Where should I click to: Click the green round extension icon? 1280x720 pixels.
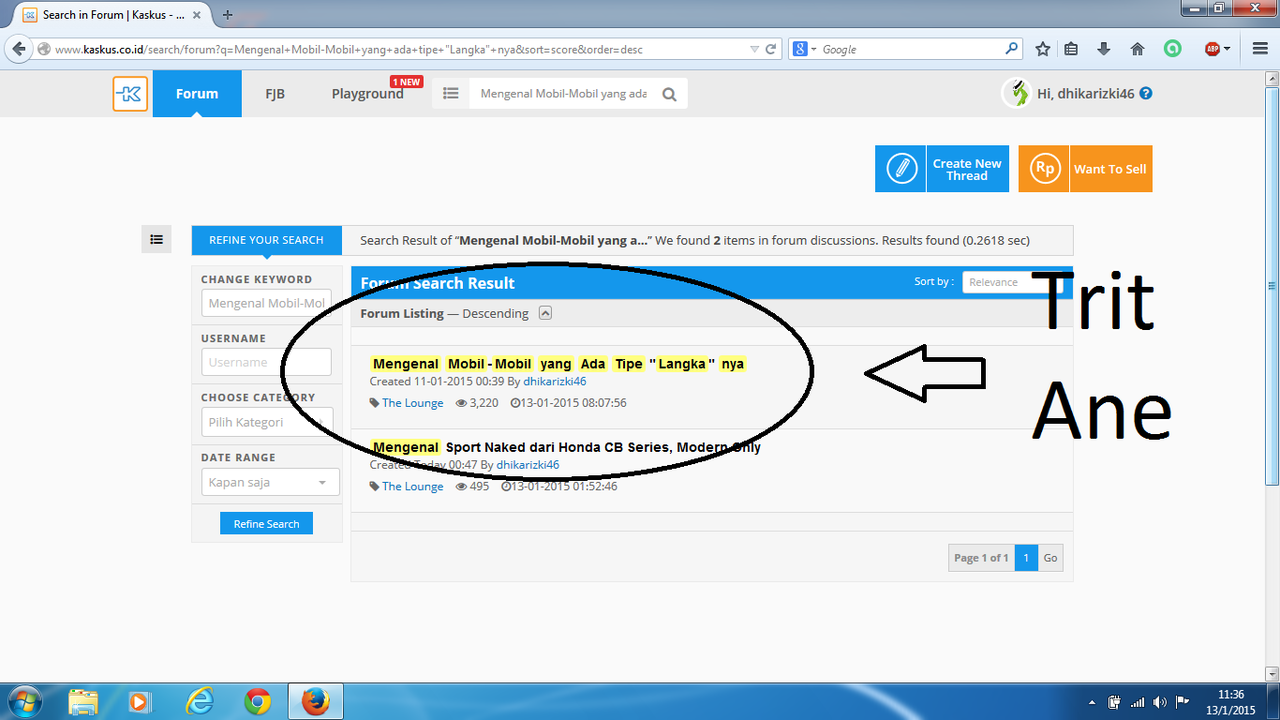click(1172, 49)
